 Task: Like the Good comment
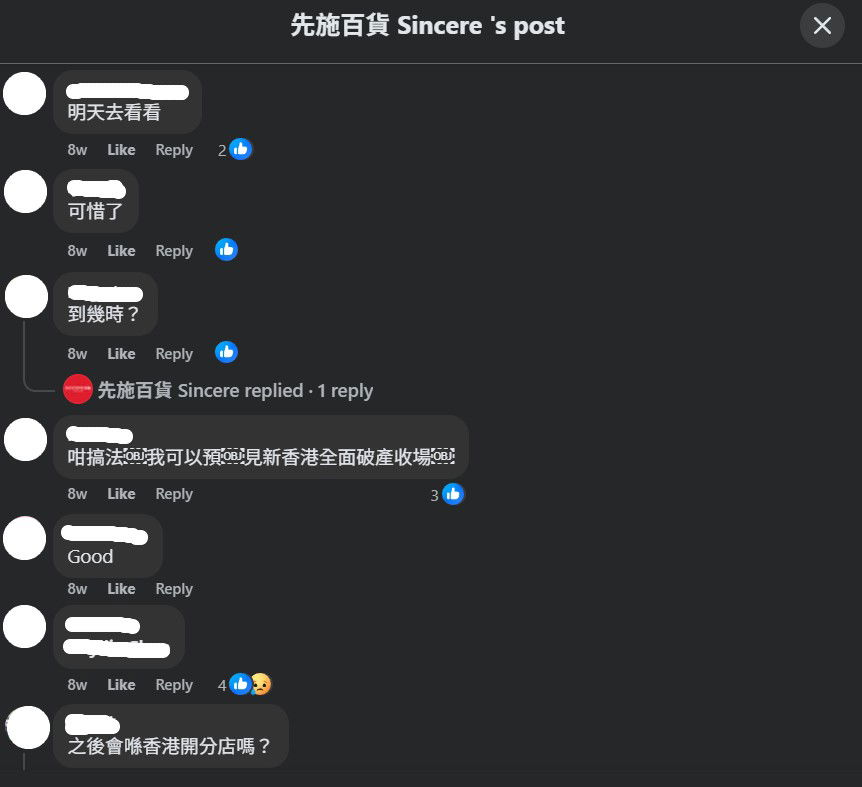click(x=121, y=589)
